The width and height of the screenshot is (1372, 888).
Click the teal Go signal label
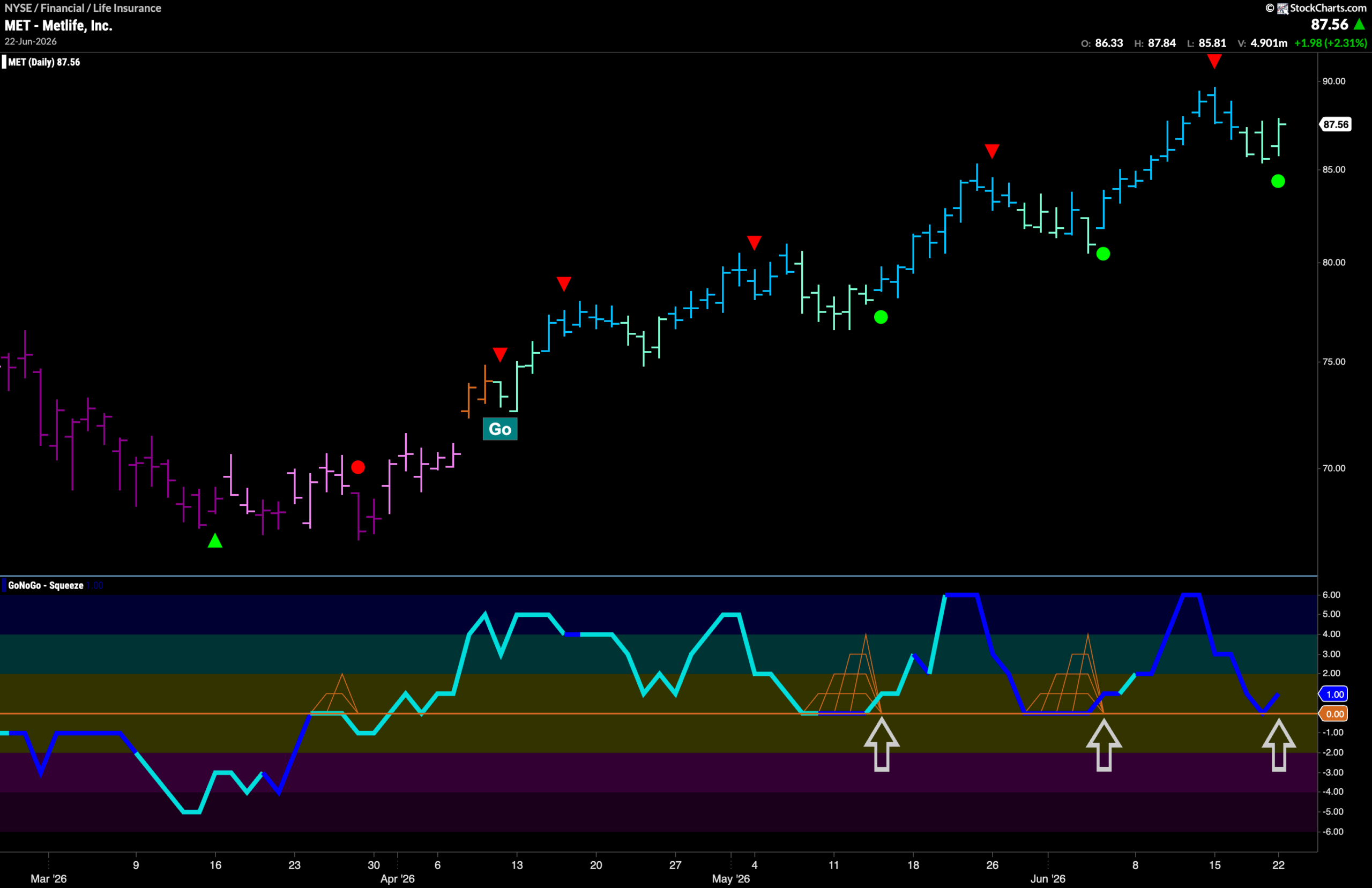500,429
